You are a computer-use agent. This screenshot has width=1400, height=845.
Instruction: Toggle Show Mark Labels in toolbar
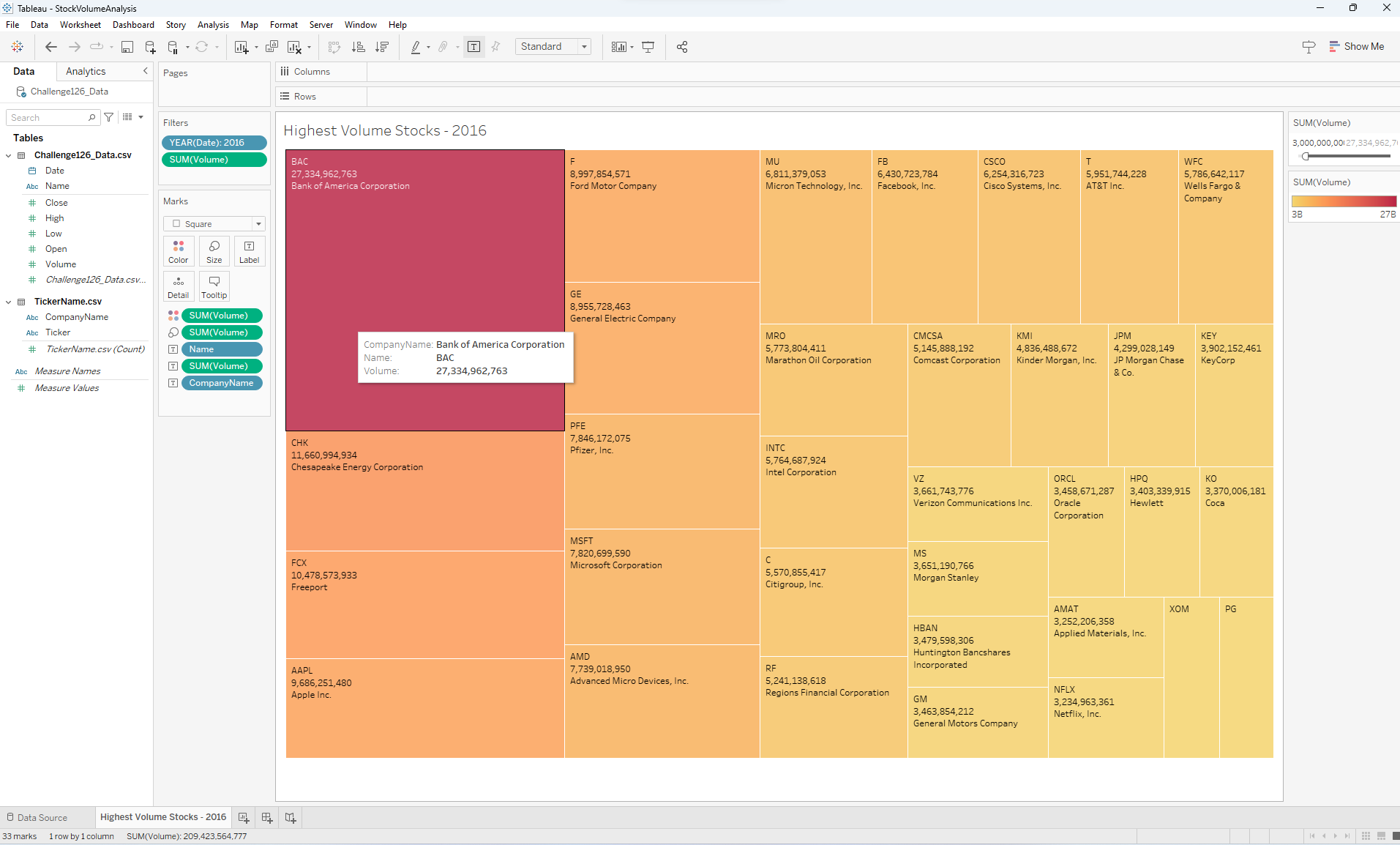tap(474, 47)
